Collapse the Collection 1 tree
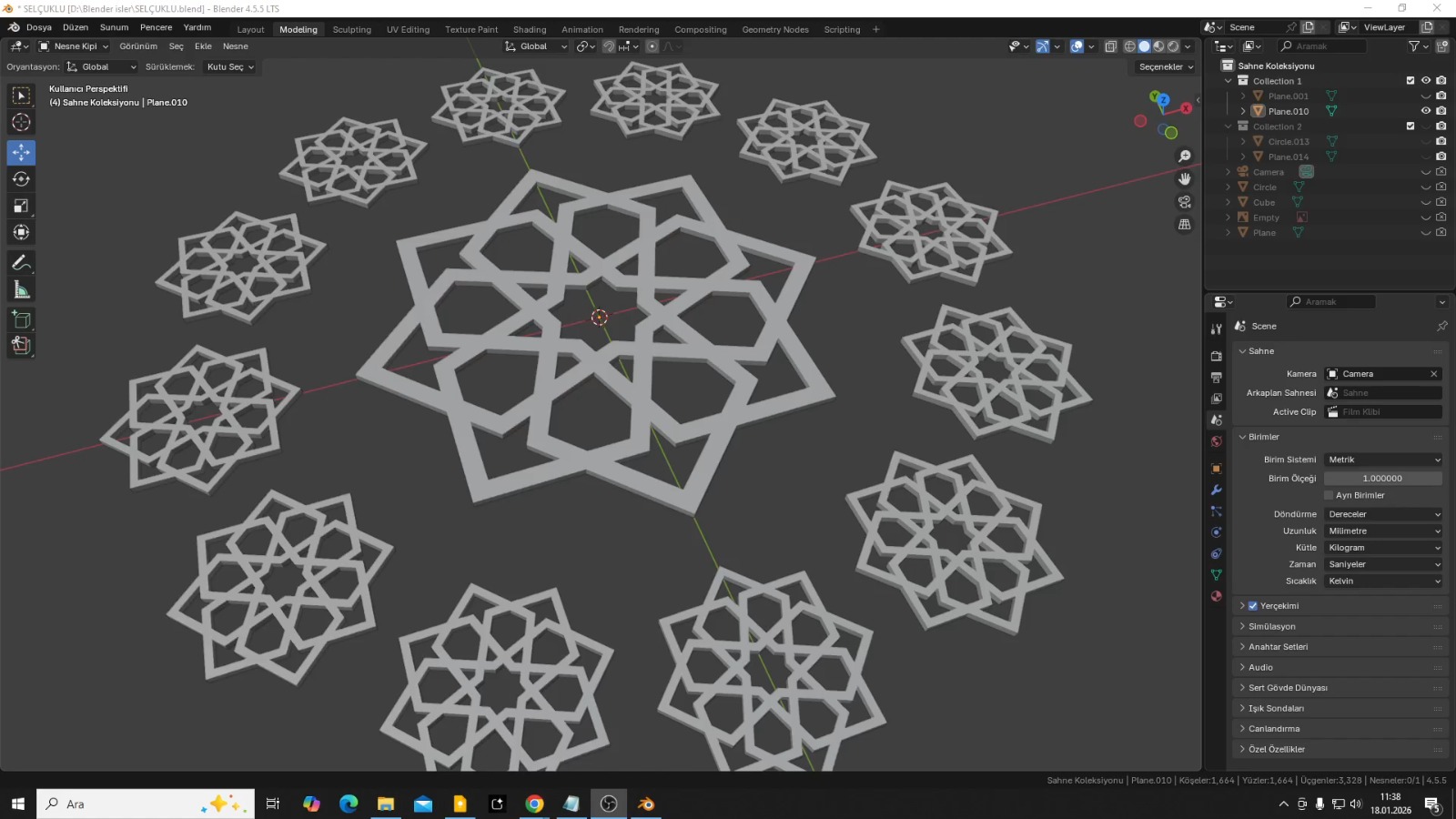 (1228, 81)
